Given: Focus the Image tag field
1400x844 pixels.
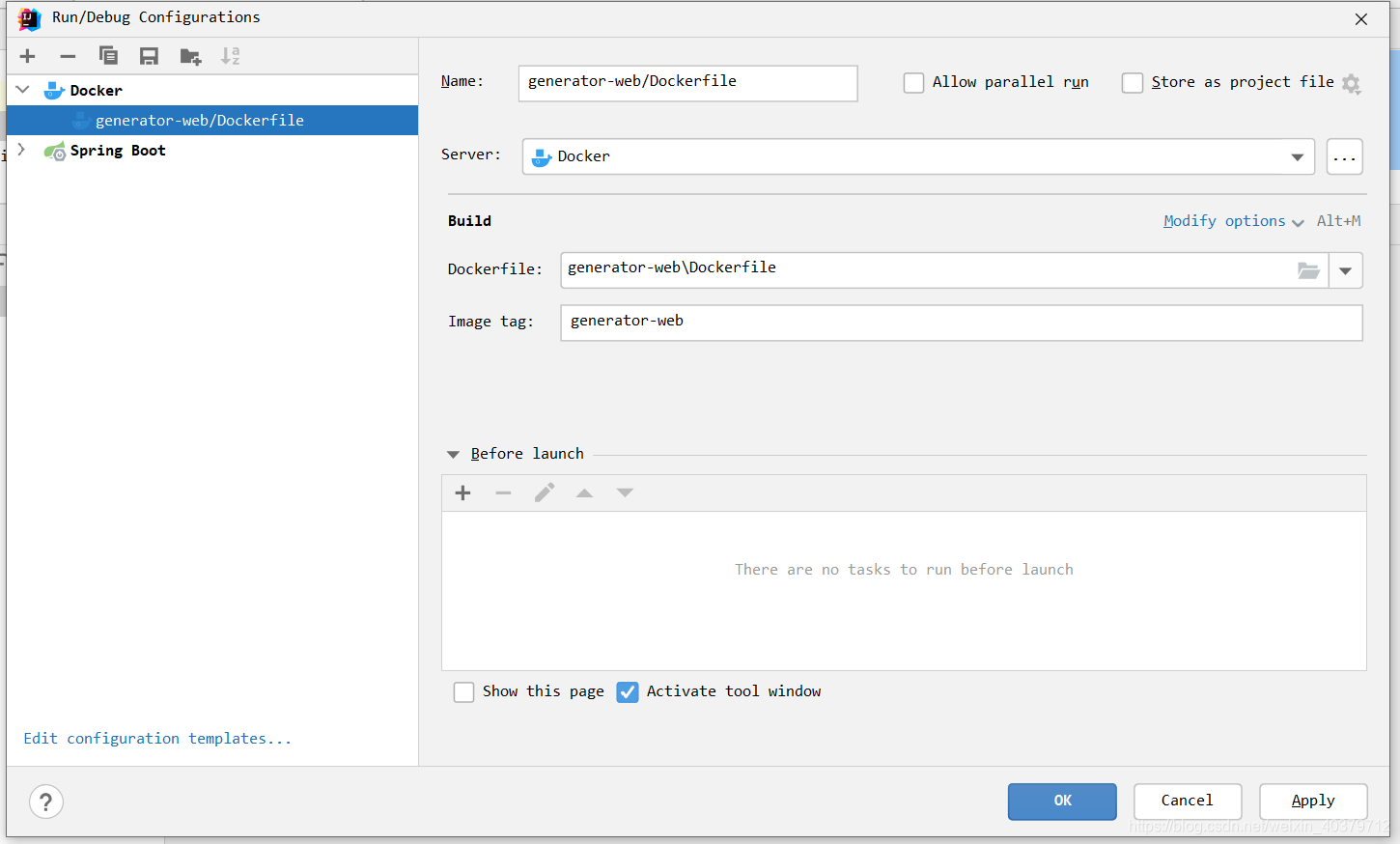Looking at the screenshot, I should 962,323.
